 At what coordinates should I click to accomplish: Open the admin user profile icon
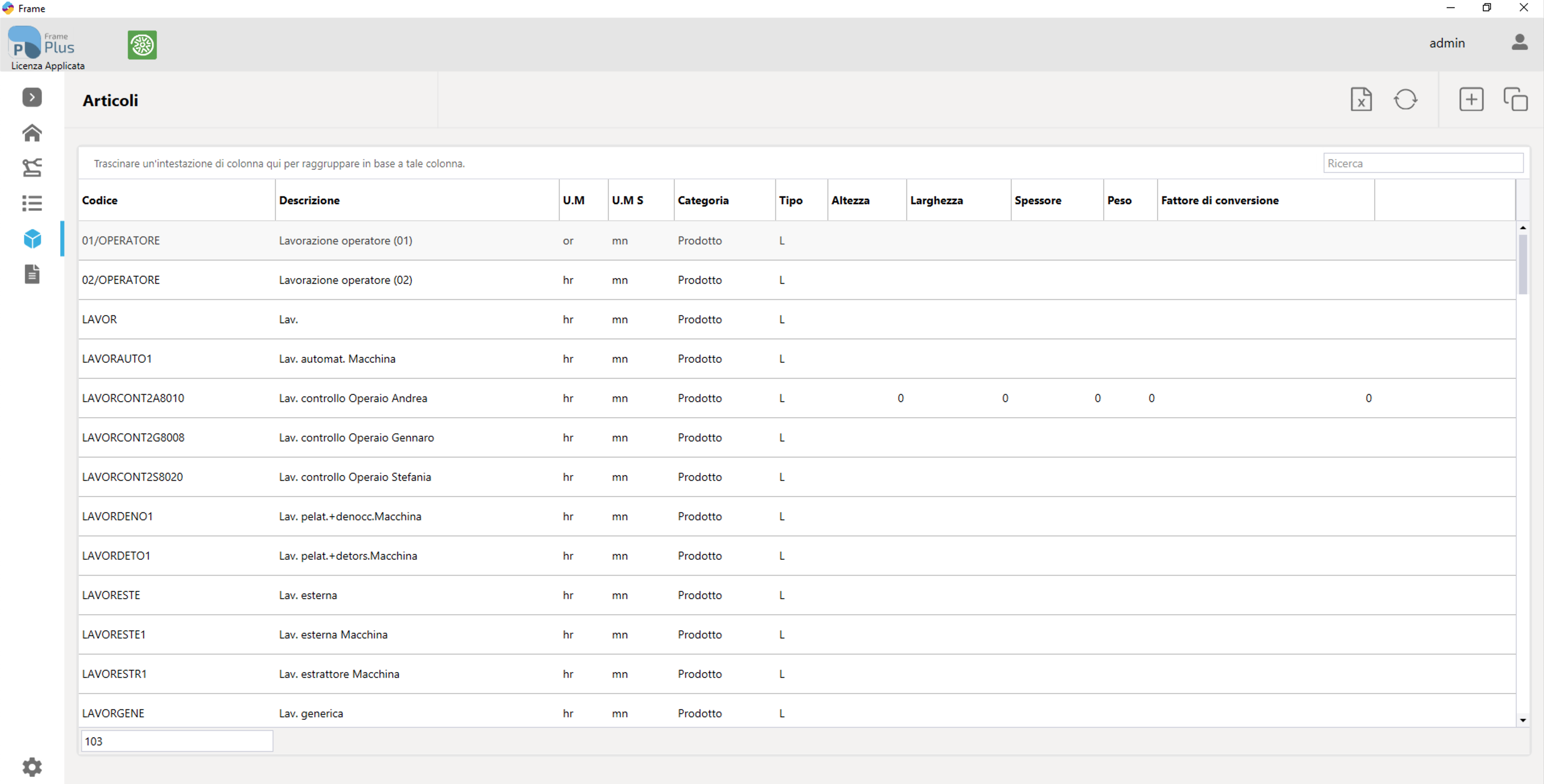point(1519,43)
